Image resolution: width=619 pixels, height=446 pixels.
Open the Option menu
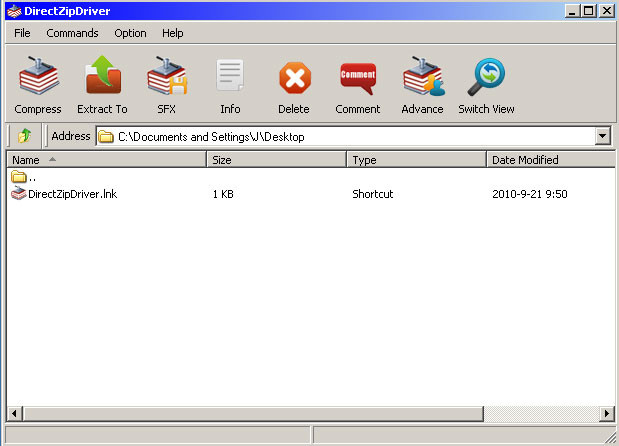click(130, 33)
